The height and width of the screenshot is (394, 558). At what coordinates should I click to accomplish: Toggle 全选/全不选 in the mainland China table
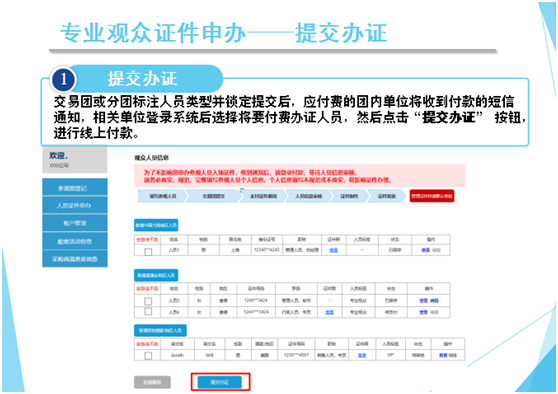tap(147, 240)
